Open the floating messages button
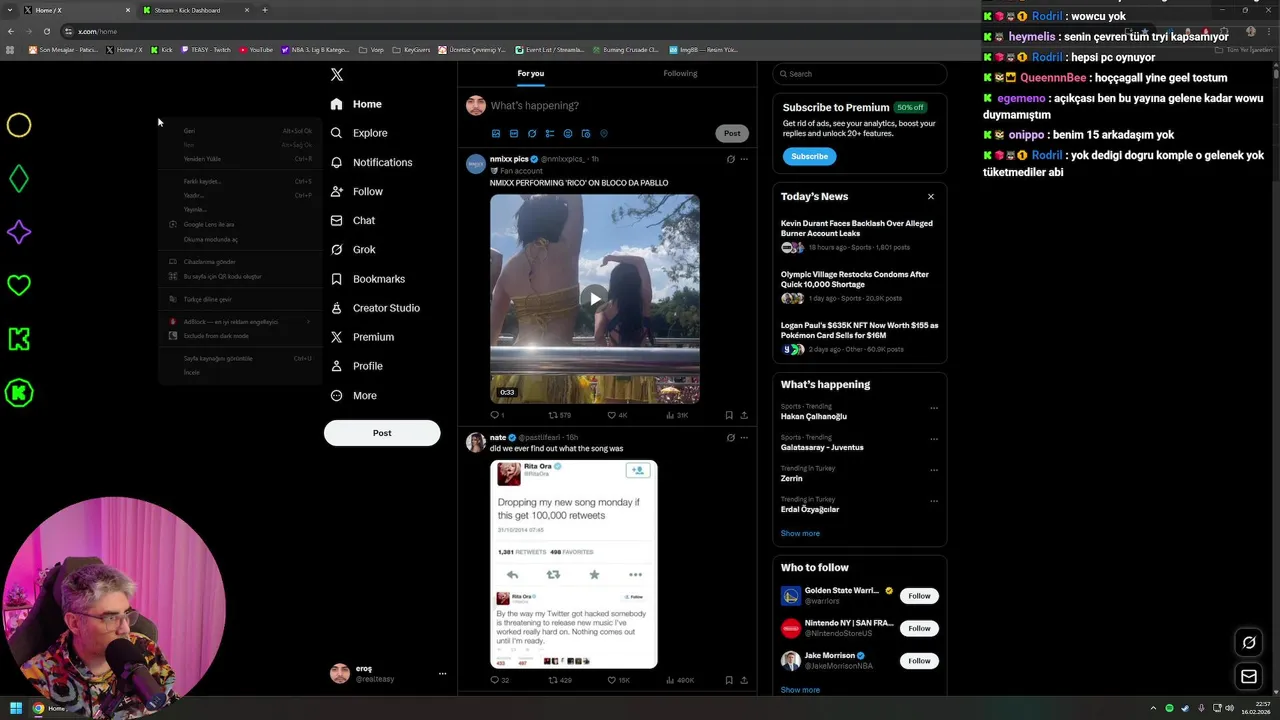Screen dimensions: 1280x720 [1248, 677]
